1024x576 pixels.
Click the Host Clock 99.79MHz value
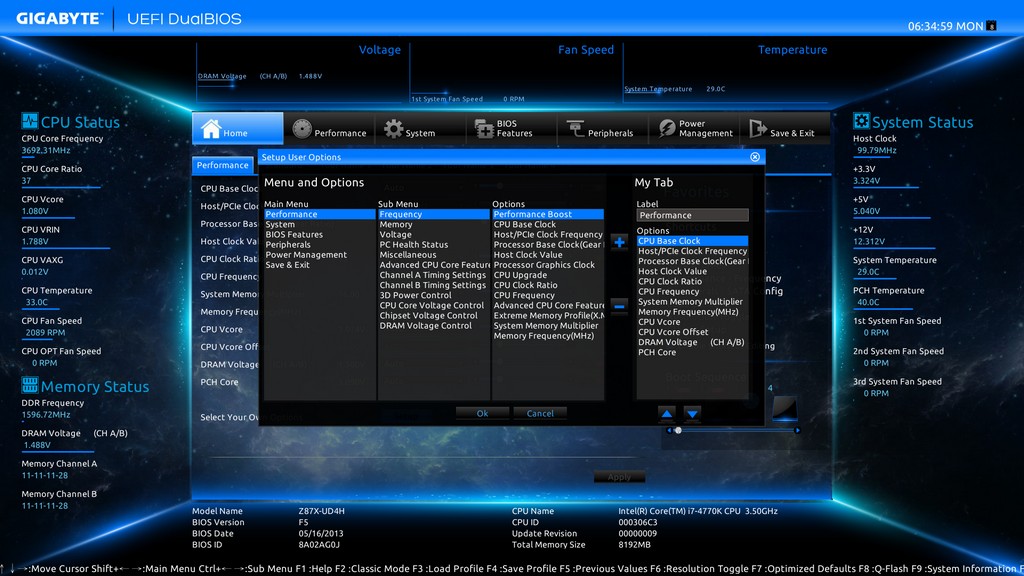point(876,150)
